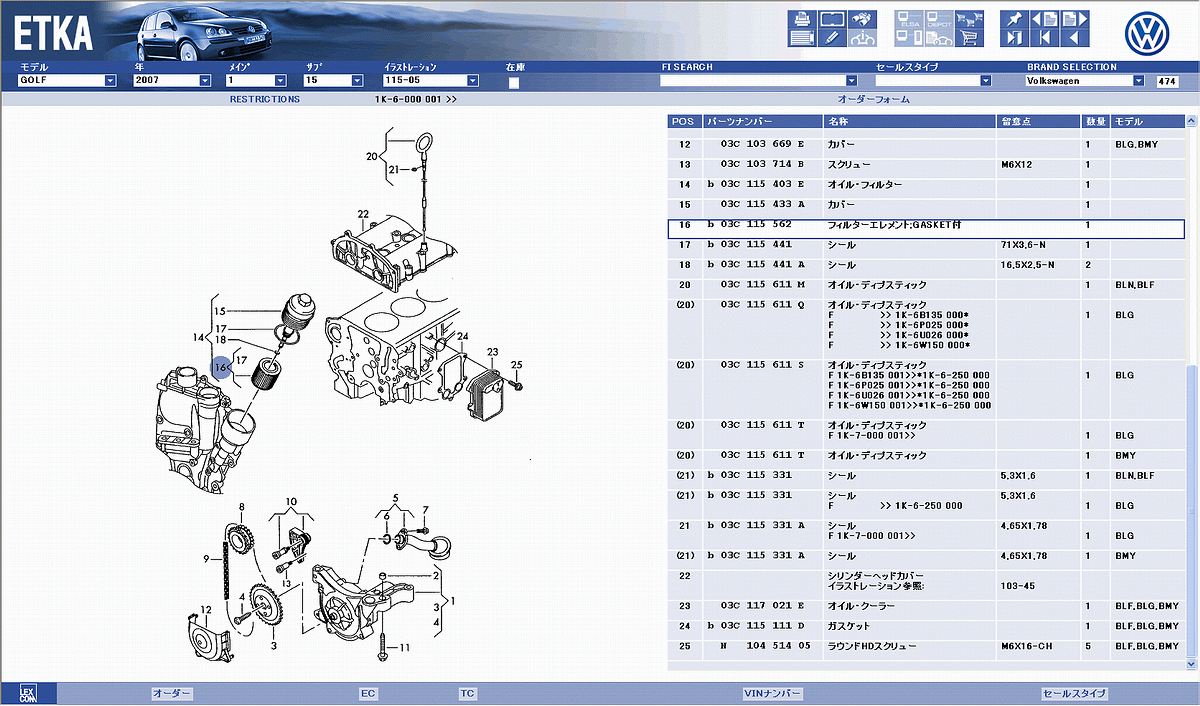Select part number 03C 115 403 E
The image size is (1200, 706).
(762, 184)
